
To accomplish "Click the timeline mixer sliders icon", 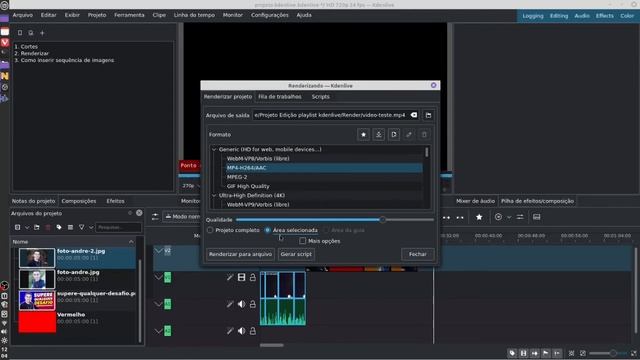I will [x=520, y=217].
